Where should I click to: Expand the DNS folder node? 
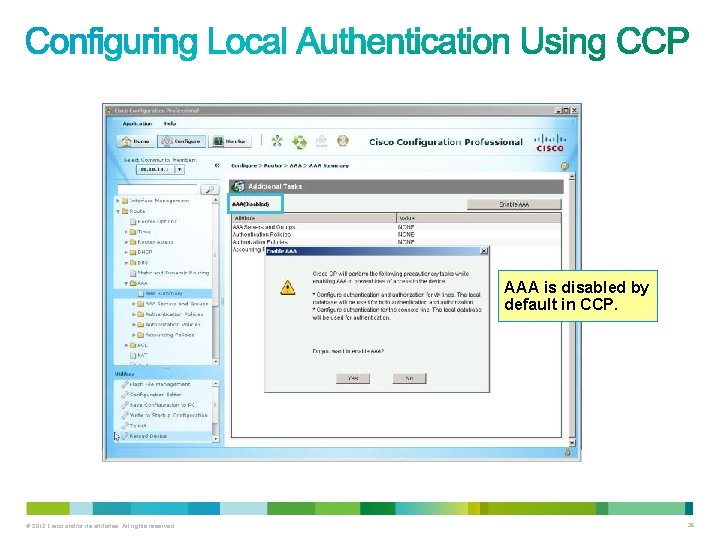tap(126, 263)
